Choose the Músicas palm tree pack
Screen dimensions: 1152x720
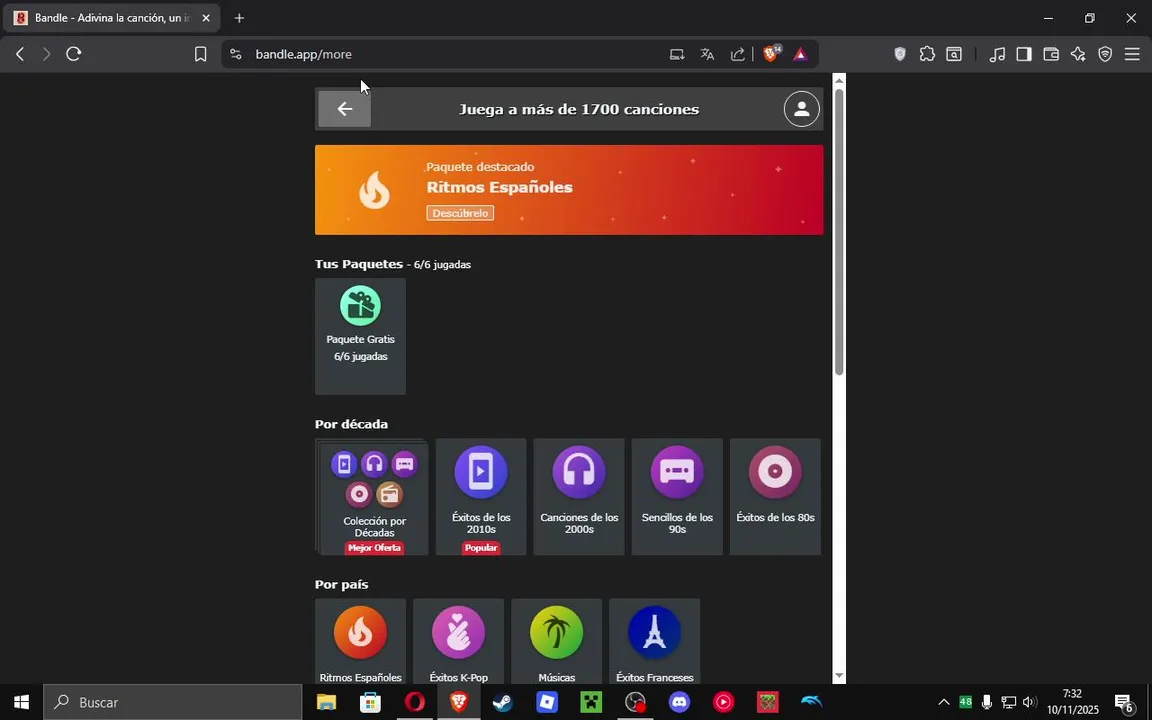[x=556, y=641]
